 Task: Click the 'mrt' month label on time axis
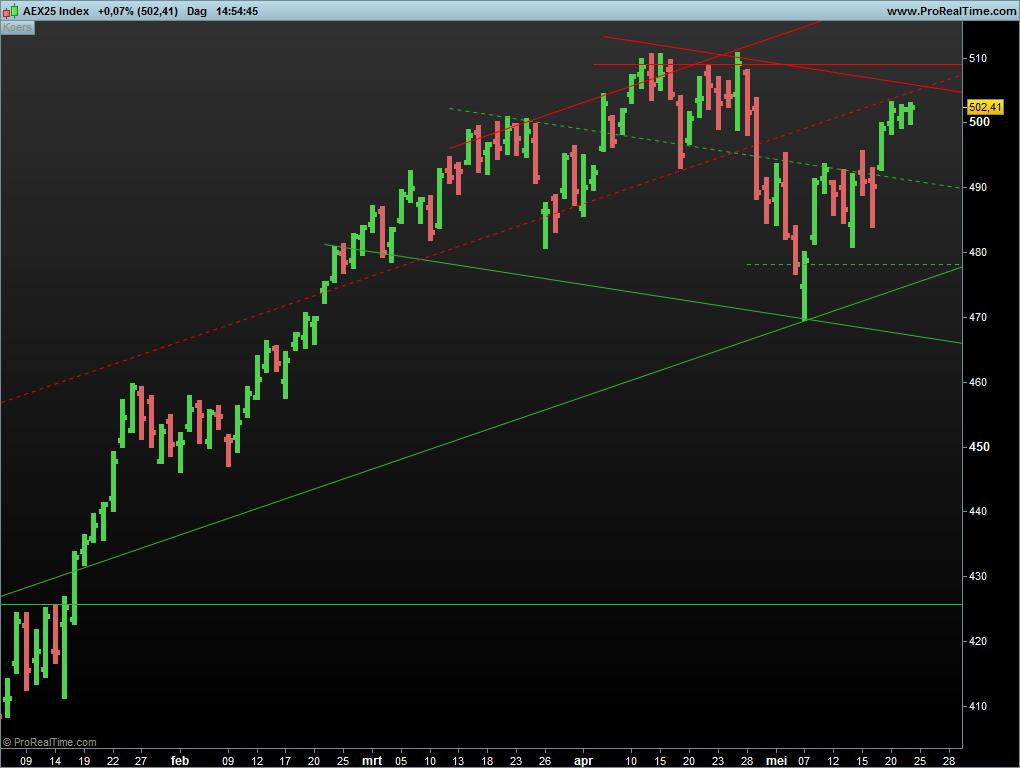click(371, 760)
